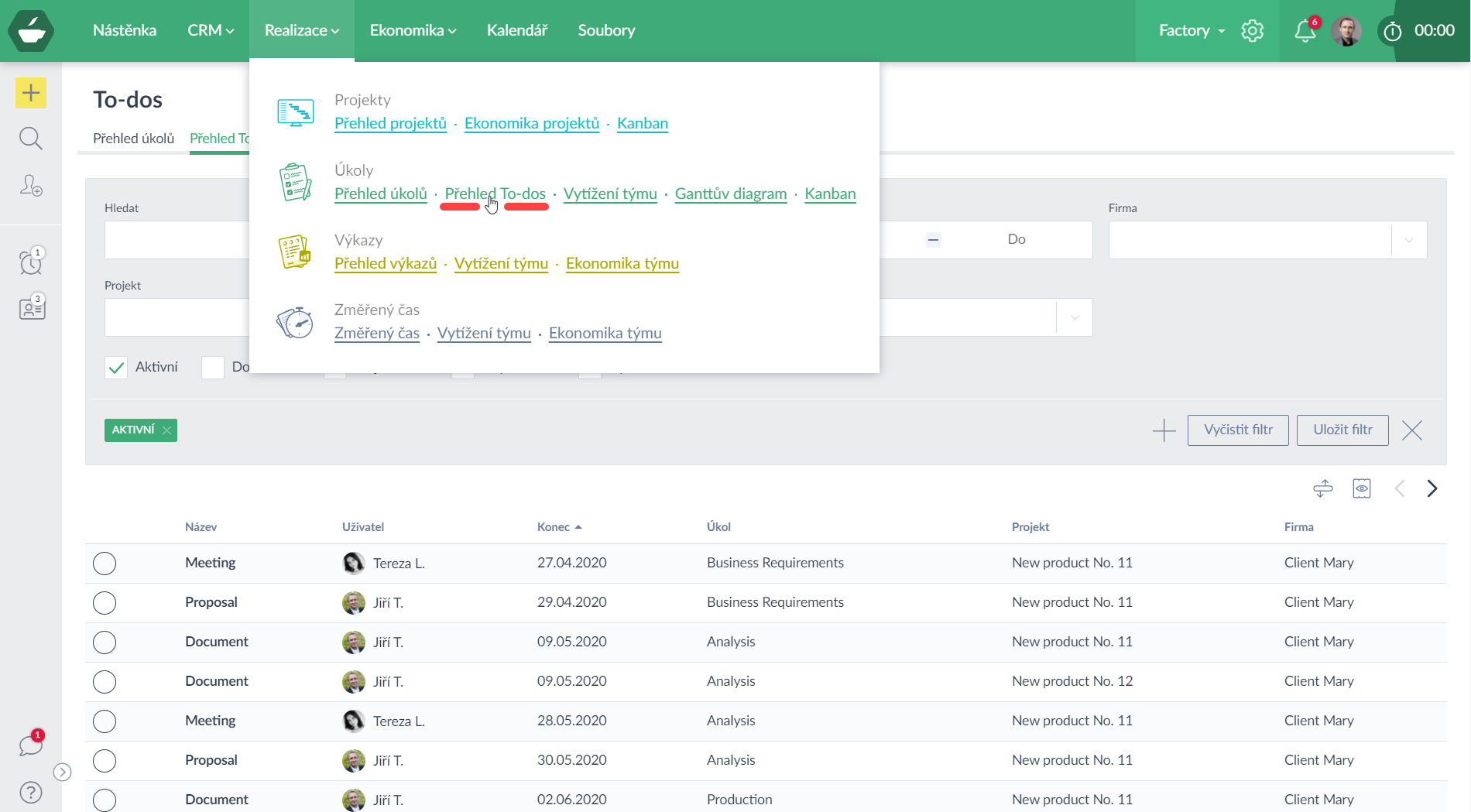This screenshot has height=812, width=1471.
Task: Open the Kalendář menu item
Action: [x=516, y=31]
